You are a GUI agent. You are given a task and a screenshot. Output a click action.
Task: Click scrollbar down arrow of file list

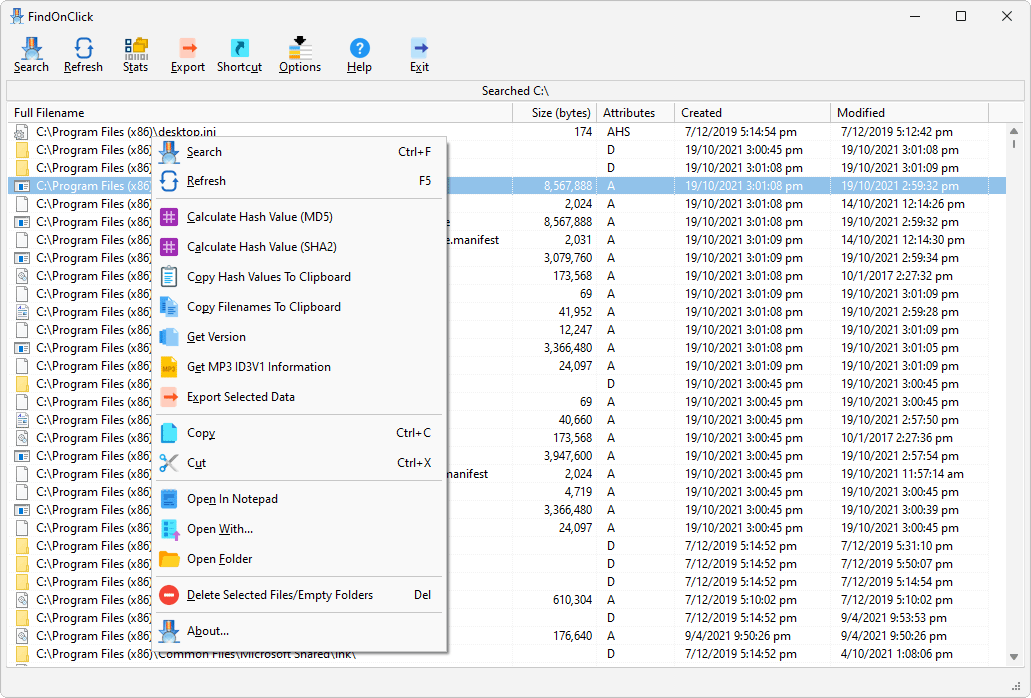pos(1014,657)
